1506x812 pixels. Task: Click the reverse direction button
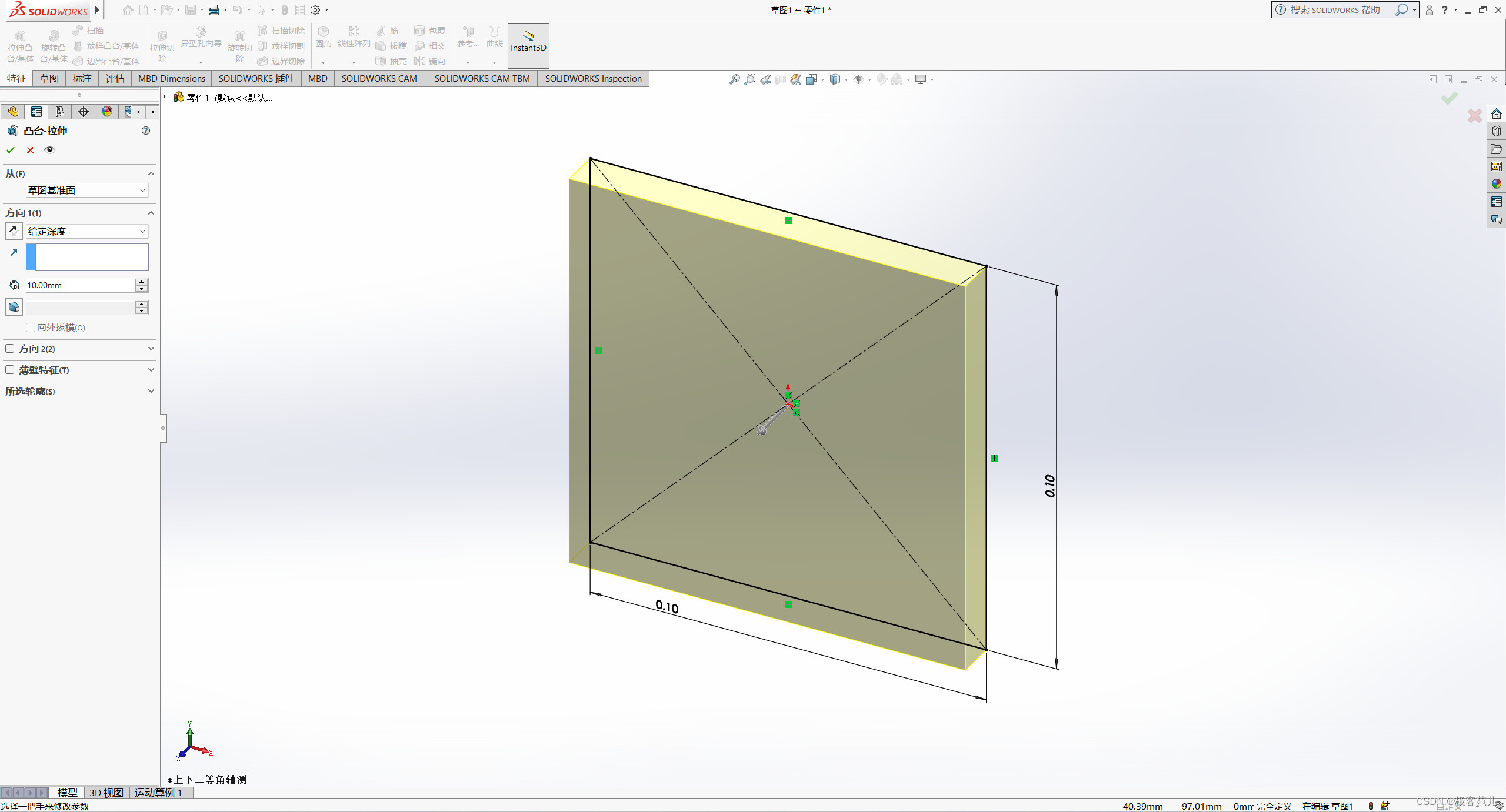(14, 231)
